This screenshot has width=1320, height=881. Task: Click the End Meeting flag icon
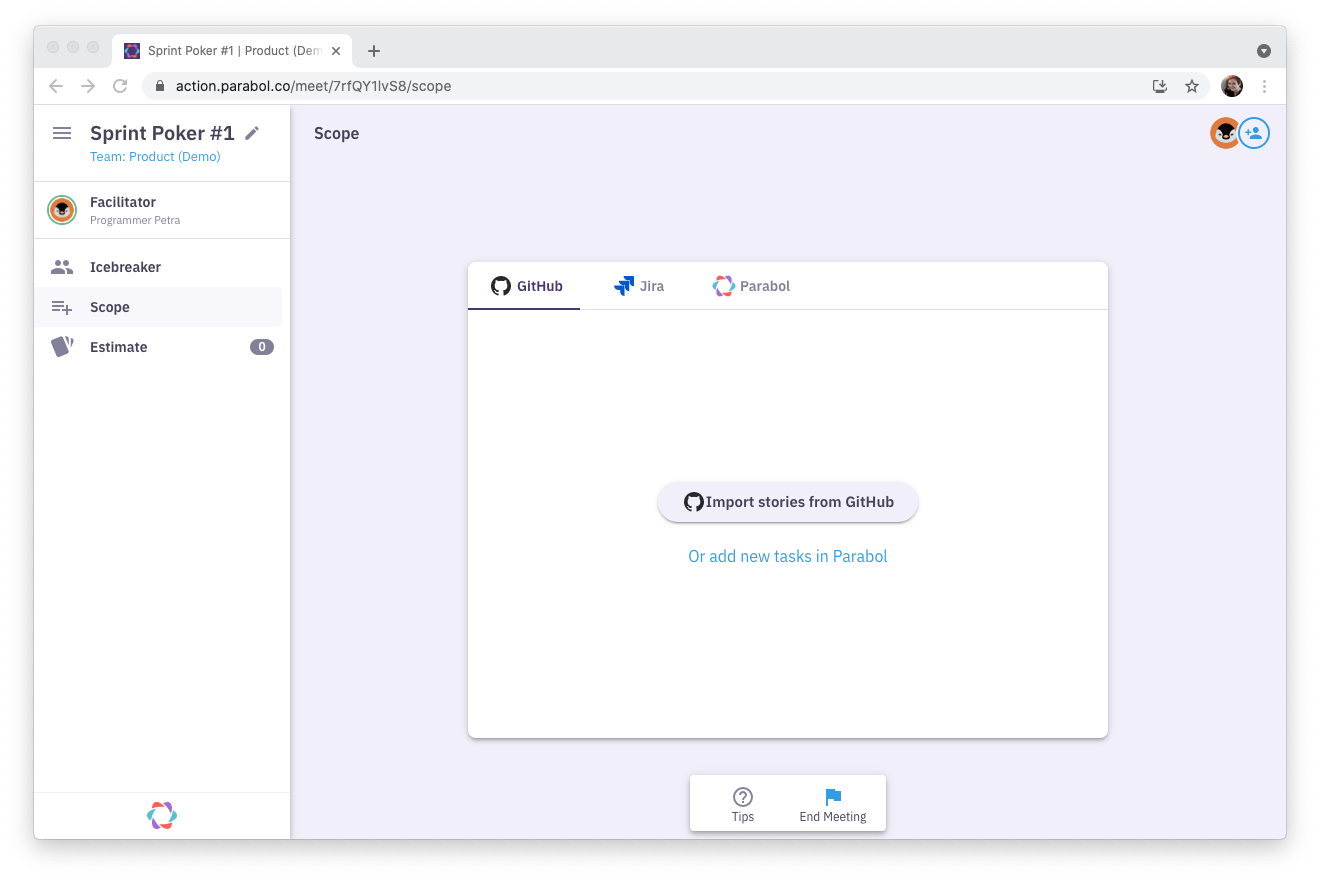coord(833,795)
